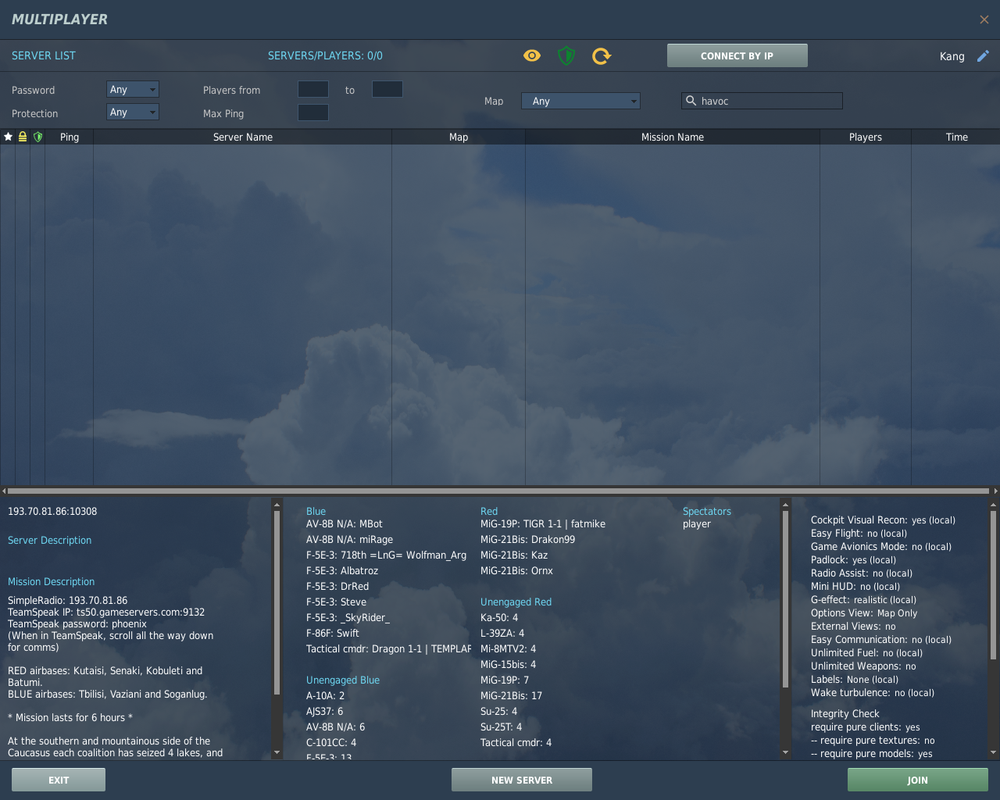Image resolution: width=1000 pixels, height=800 pixels.
Task: Sort by Server Name column
Action: (242, 137)
